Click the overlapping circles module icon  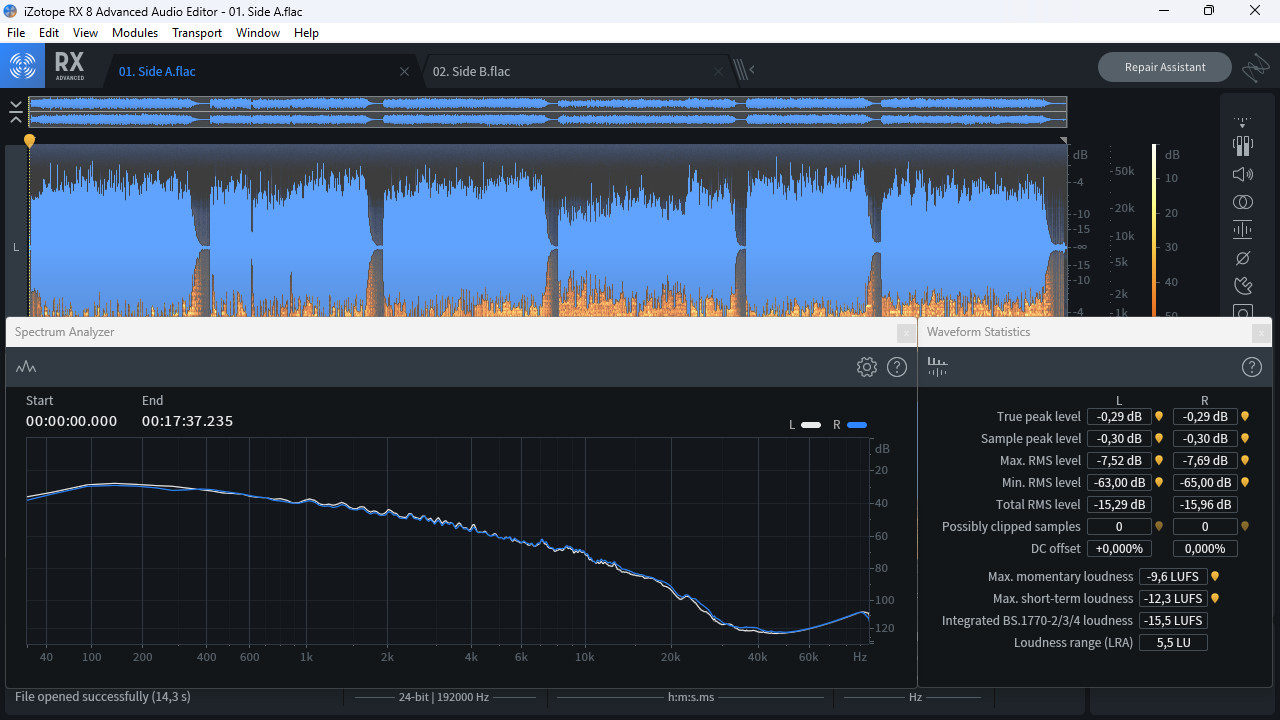(1242, 202)
